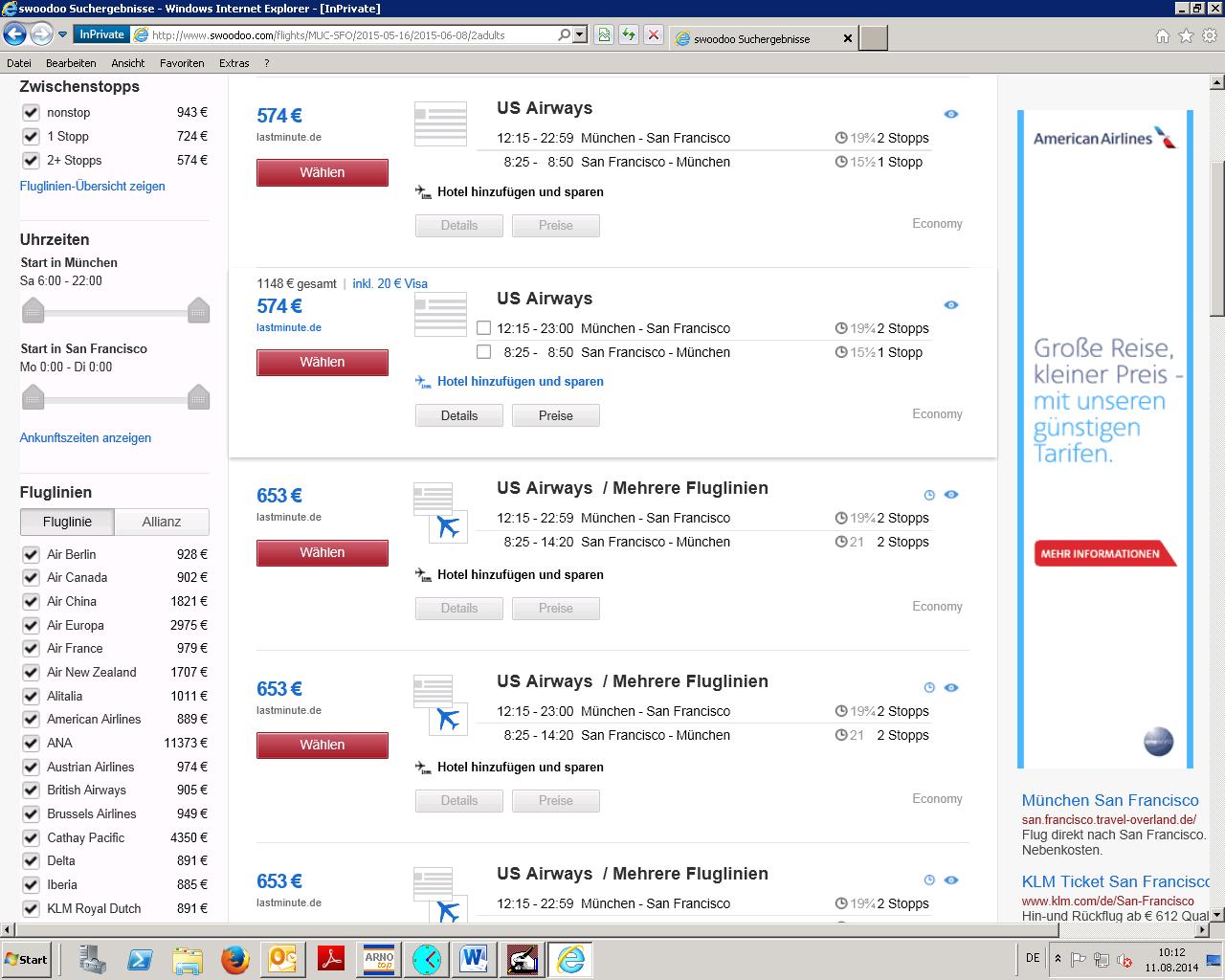The height and width of the screenshot is (980, 1225).
Task: Click the Fluglinien-Übersicht zeigen link
Action: 92,187
